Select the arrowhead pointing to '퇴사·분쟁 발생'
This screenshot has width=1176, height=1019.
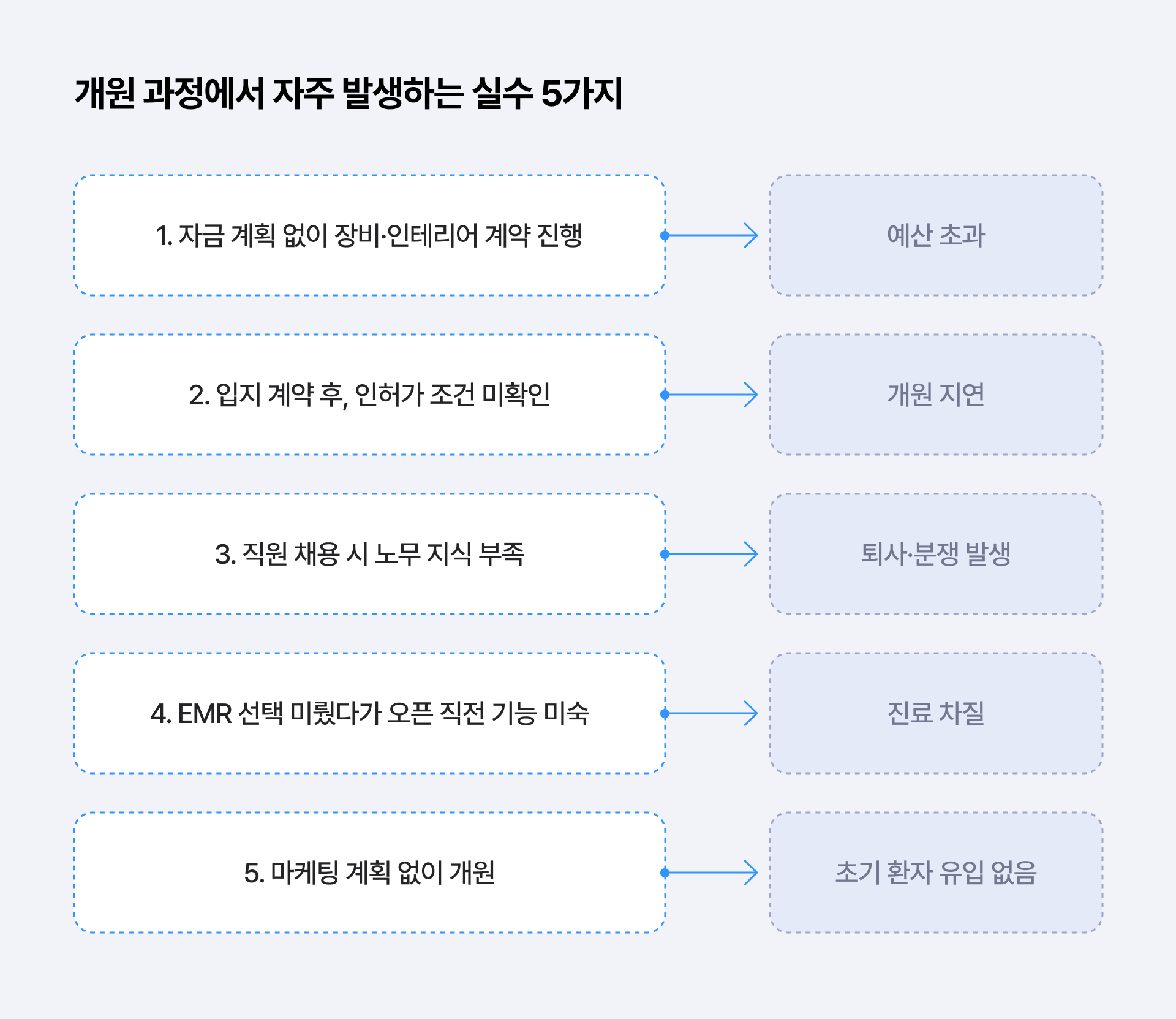click(x=752, y=554)
